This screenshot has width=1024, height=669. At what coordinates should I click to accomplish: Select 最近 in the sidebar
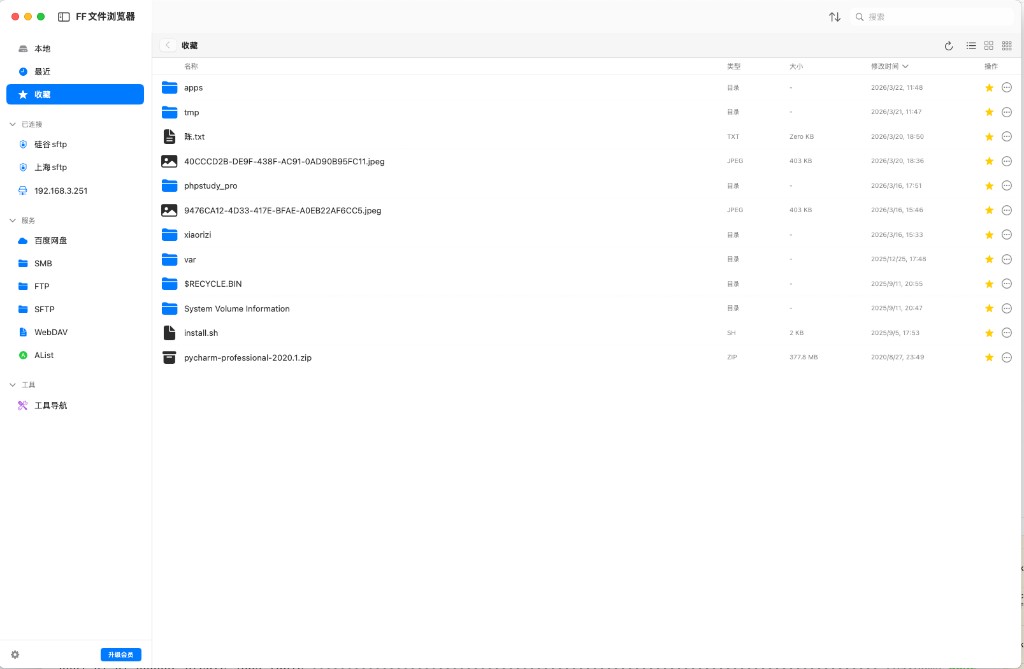click(x=42, y=71)
